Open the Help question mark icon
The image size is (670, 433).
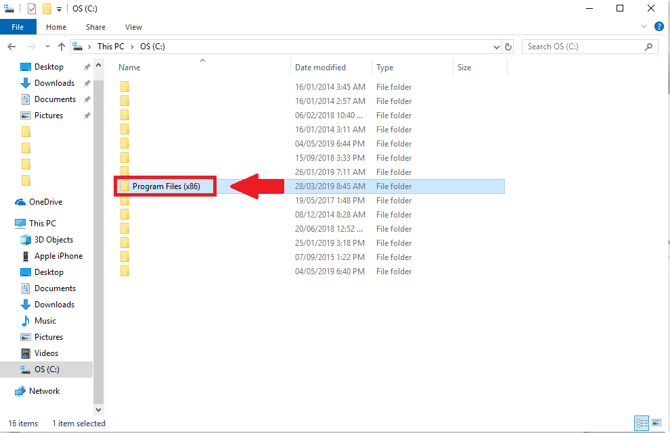click(661, 27)
